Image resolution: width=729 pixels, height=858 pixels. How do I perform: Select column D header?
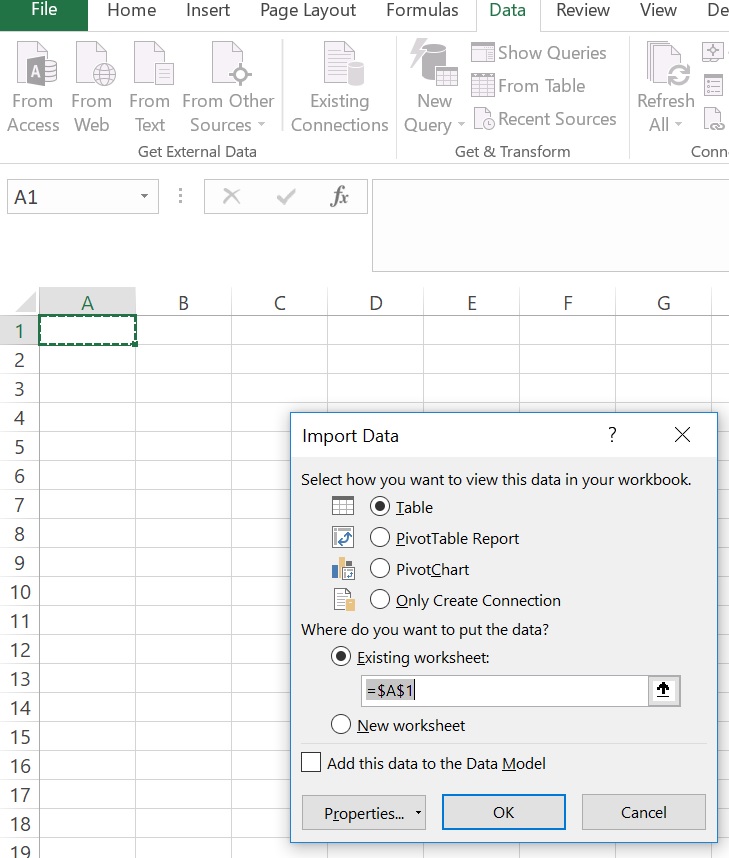click(375, 302)
